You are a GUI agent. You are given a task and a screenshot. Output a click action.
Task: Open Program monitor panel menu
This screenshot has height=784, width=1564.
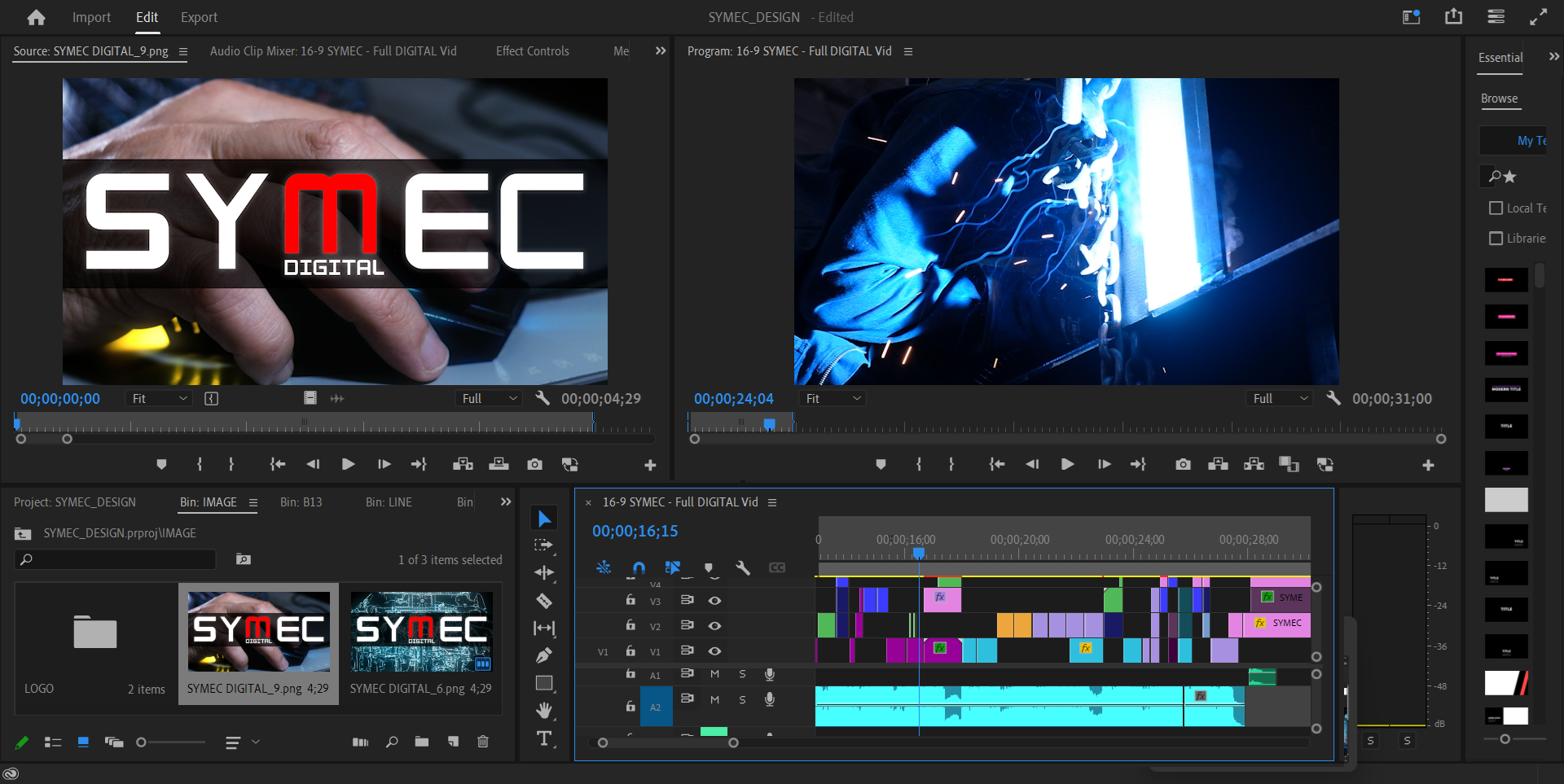[908, 51]
